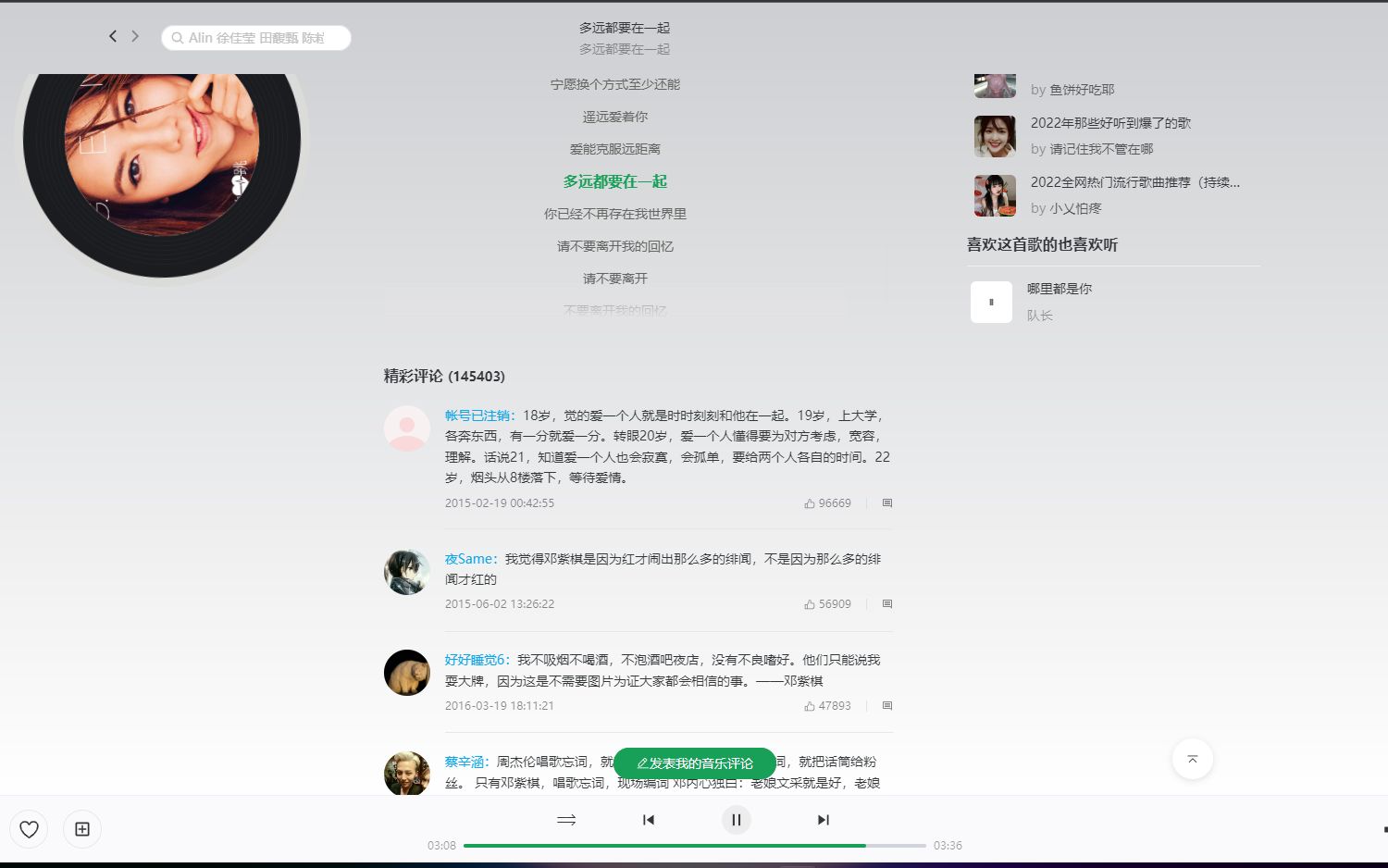Open creator 请记住我不管在哪
1388x868 pixels.
click(x=1101, y=149)
